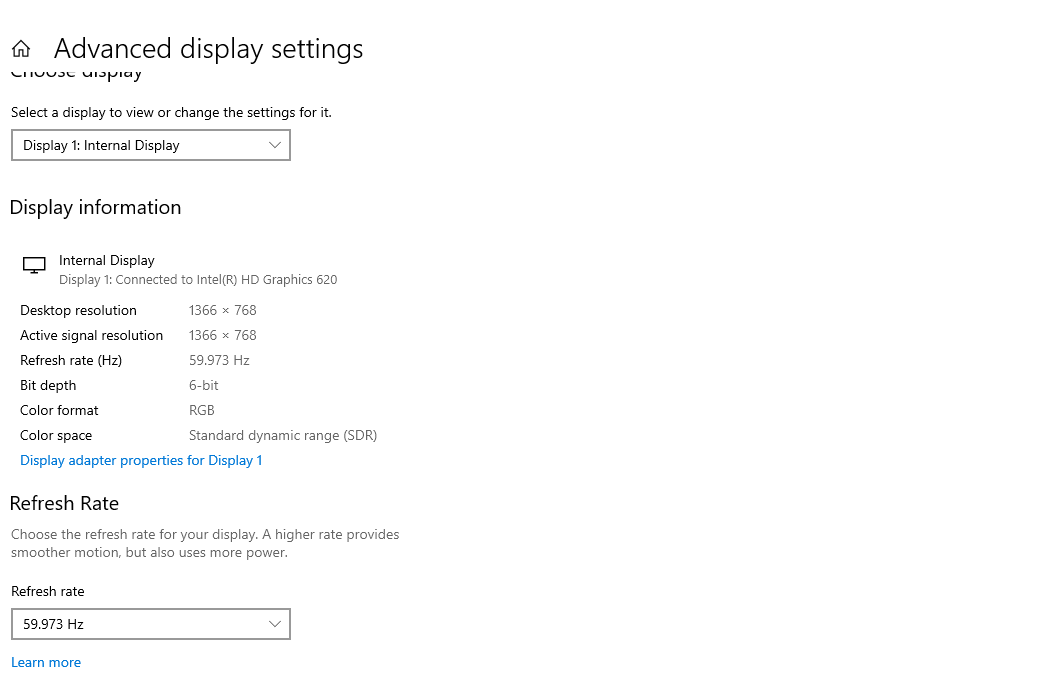Click the Display information heading

pyautogui.click(x=95, y=207)
